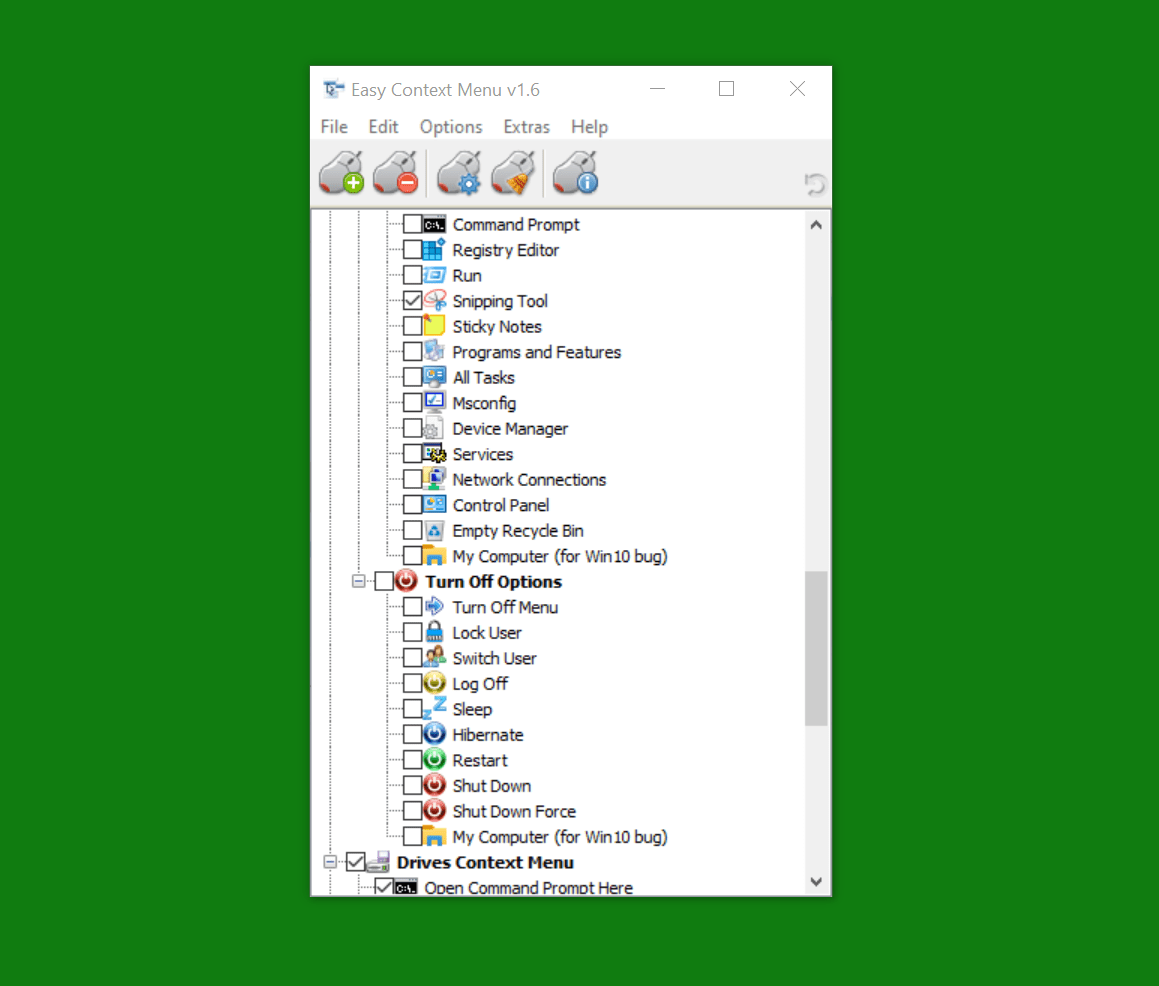Image resolution: width=1159 pixels, height=986 pixels.
Task: Click the Drives Context Menu drive icon
Action: click(x=378, y=862)
